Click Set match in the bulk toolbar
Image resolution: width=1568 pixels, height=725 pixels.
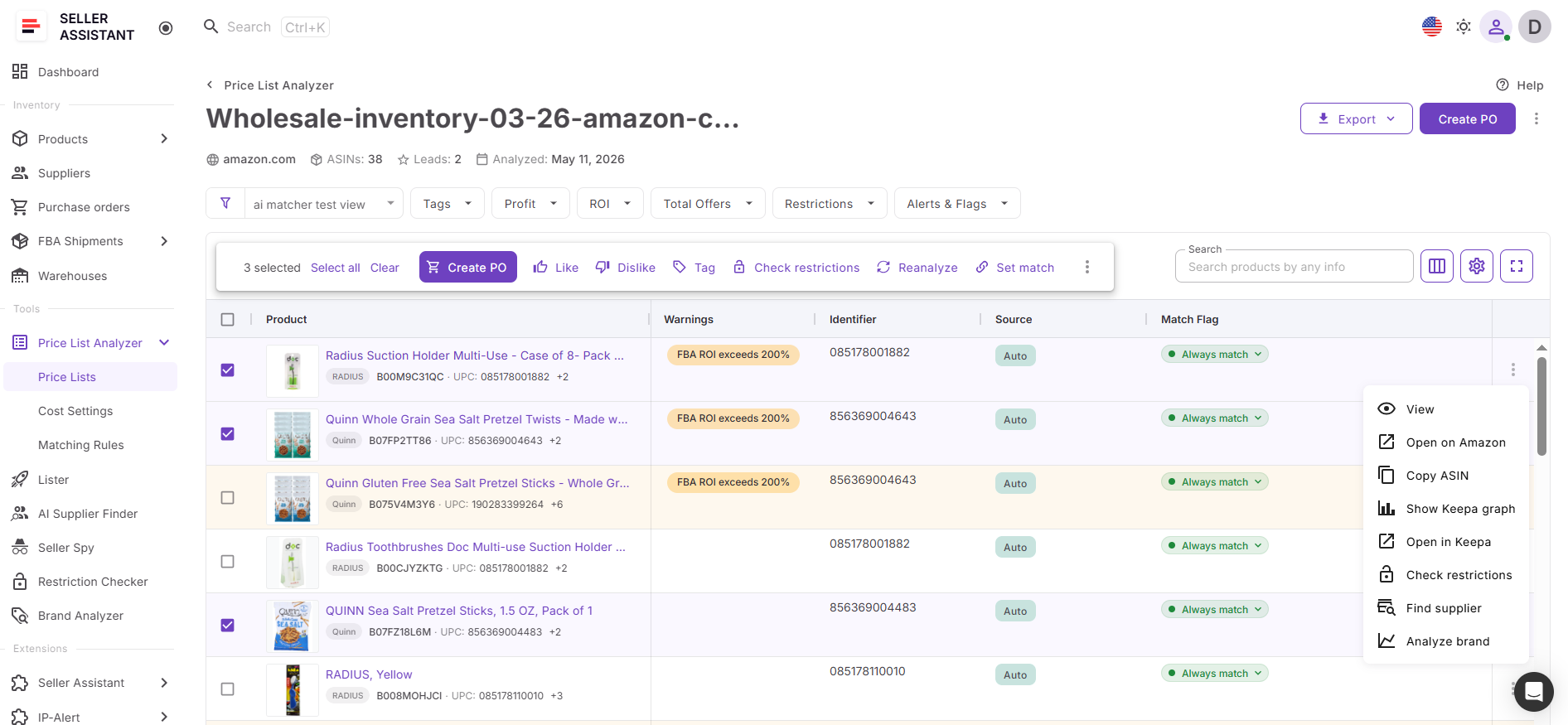click(1015, 268)
